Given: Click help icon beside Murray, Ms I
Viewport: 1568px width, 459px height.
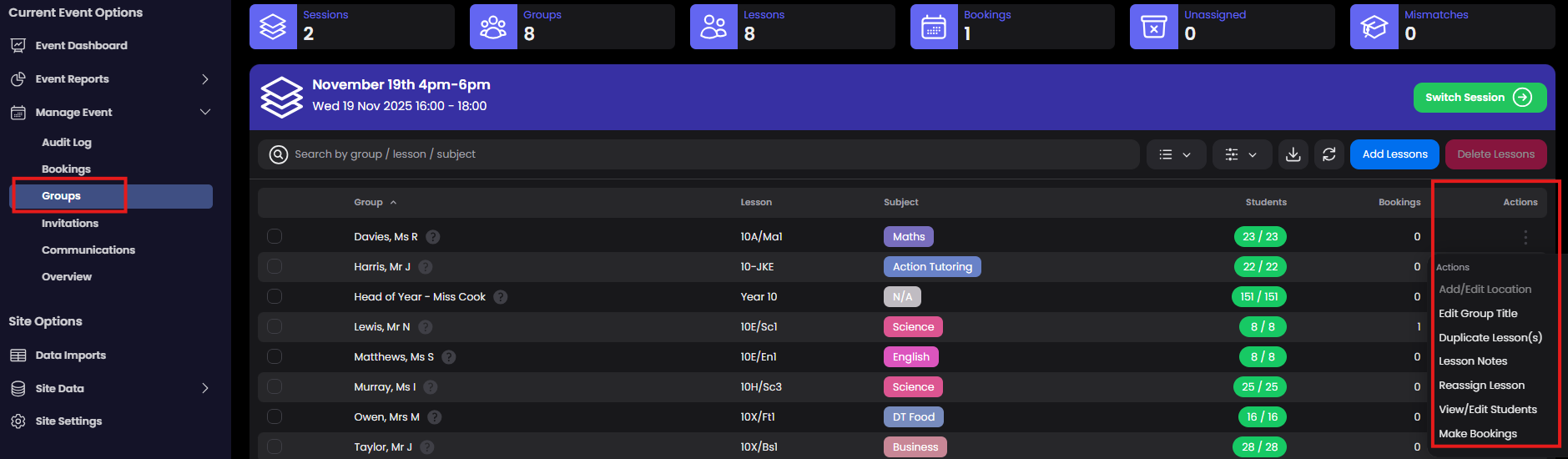Looking at the screenshot, I should (431, 387).
